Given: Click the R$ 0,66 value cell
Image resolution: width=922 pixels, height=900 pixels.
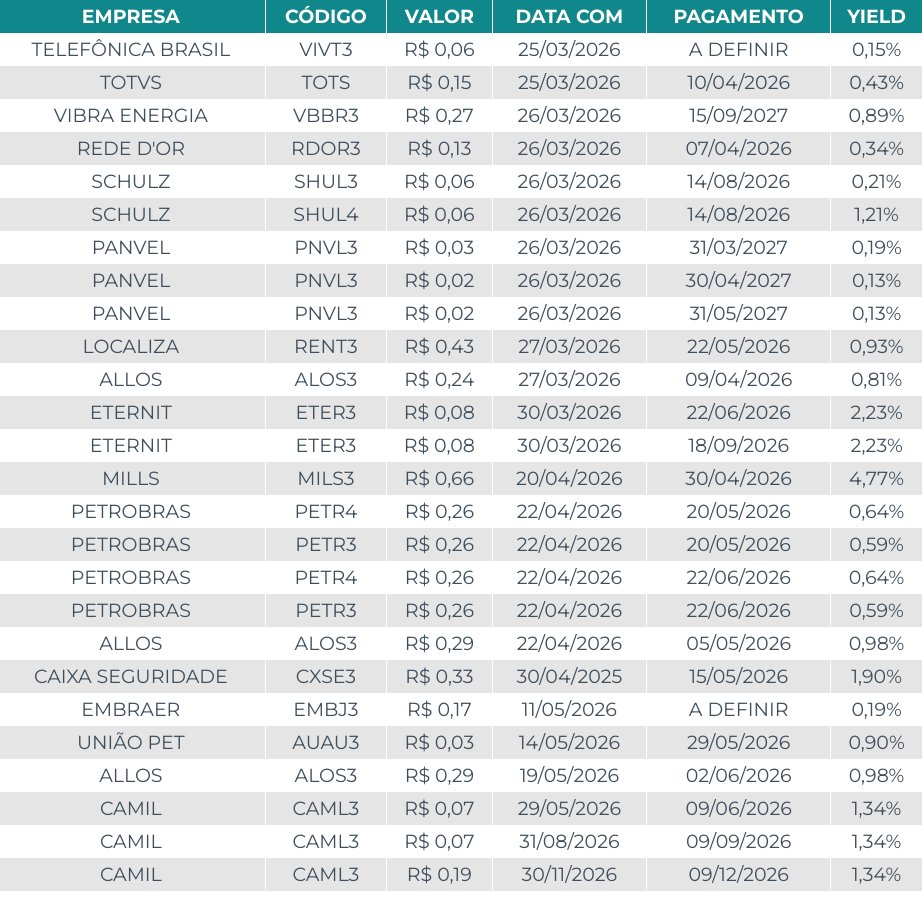Looking at the screenshot, I should 439,478.
